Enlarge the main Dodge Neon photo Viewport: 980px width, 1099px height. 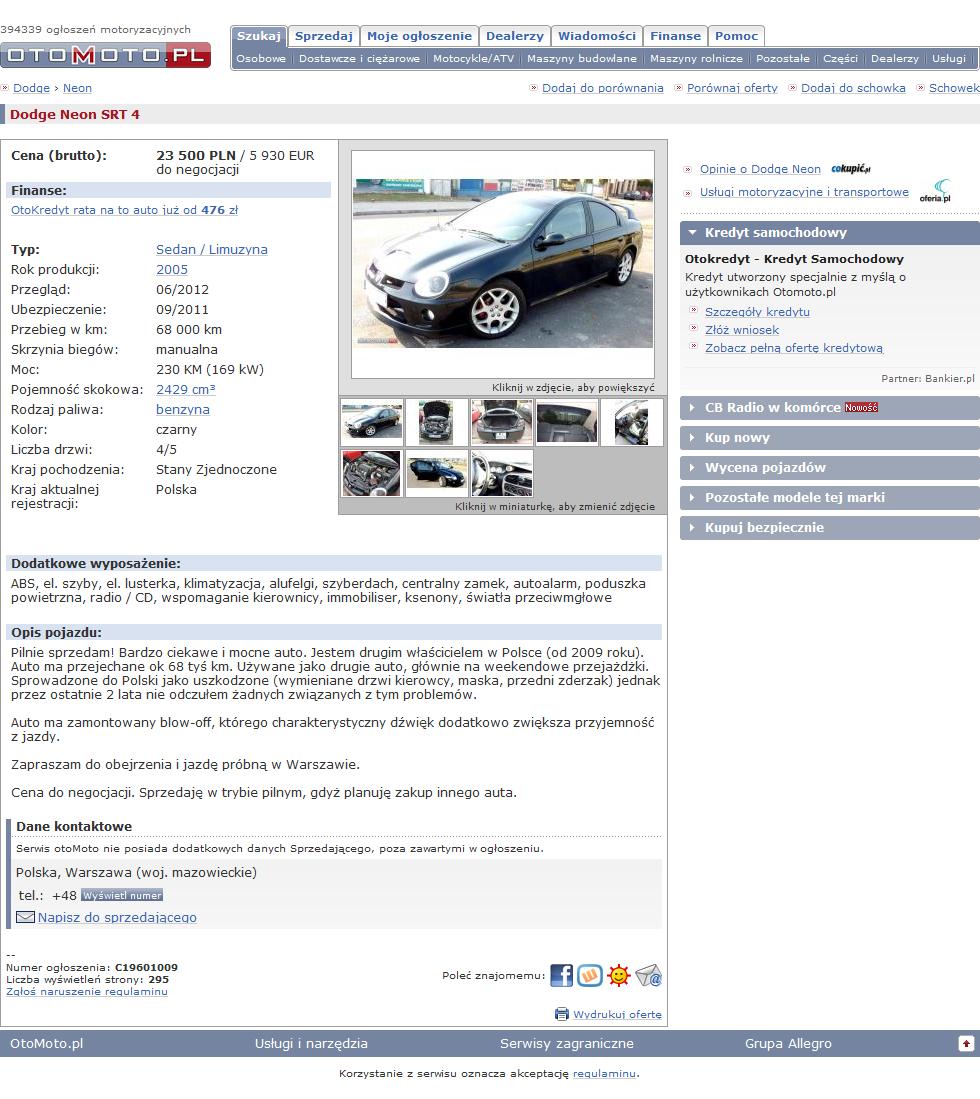pos(503,264)
